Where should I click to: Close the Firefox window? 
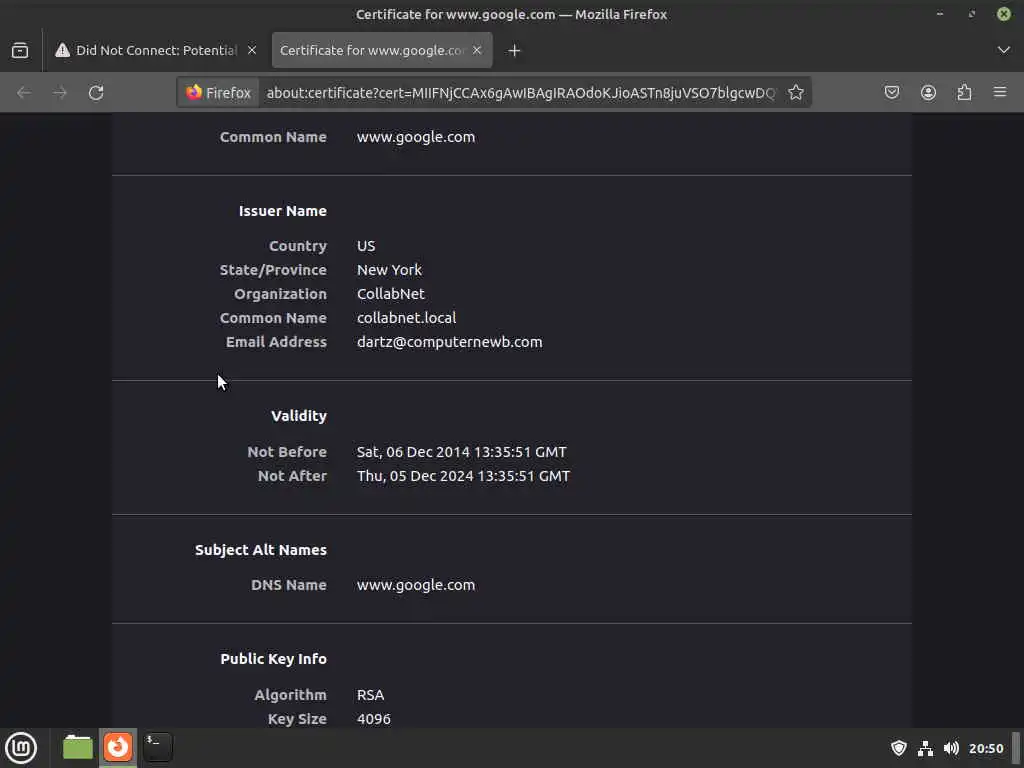pos(1004,14)
